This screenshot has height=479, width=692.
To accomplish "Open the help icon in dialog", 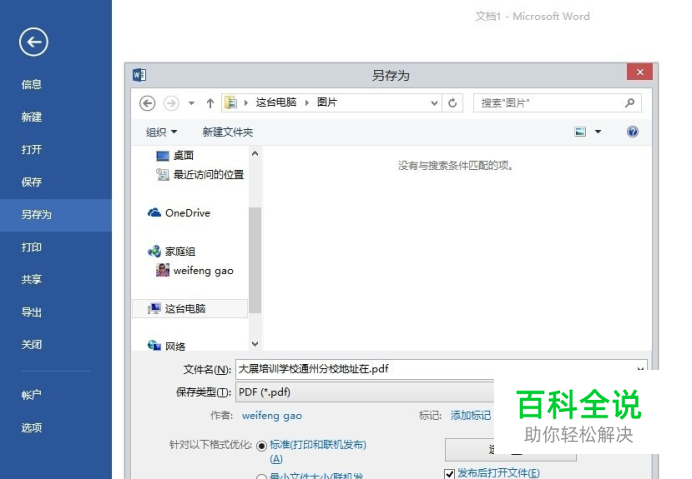I will [632, 132].
